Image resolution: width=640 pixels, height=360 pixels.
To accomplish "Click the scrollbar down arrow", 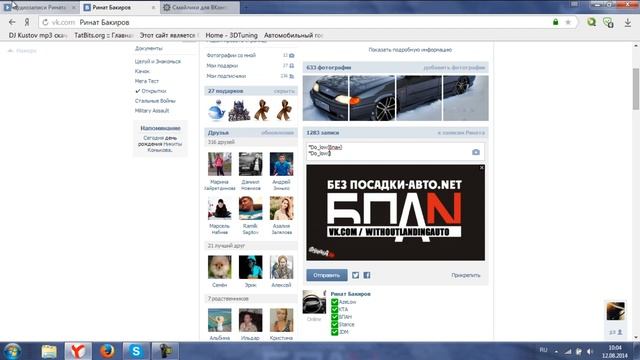I will pos(636,337).
